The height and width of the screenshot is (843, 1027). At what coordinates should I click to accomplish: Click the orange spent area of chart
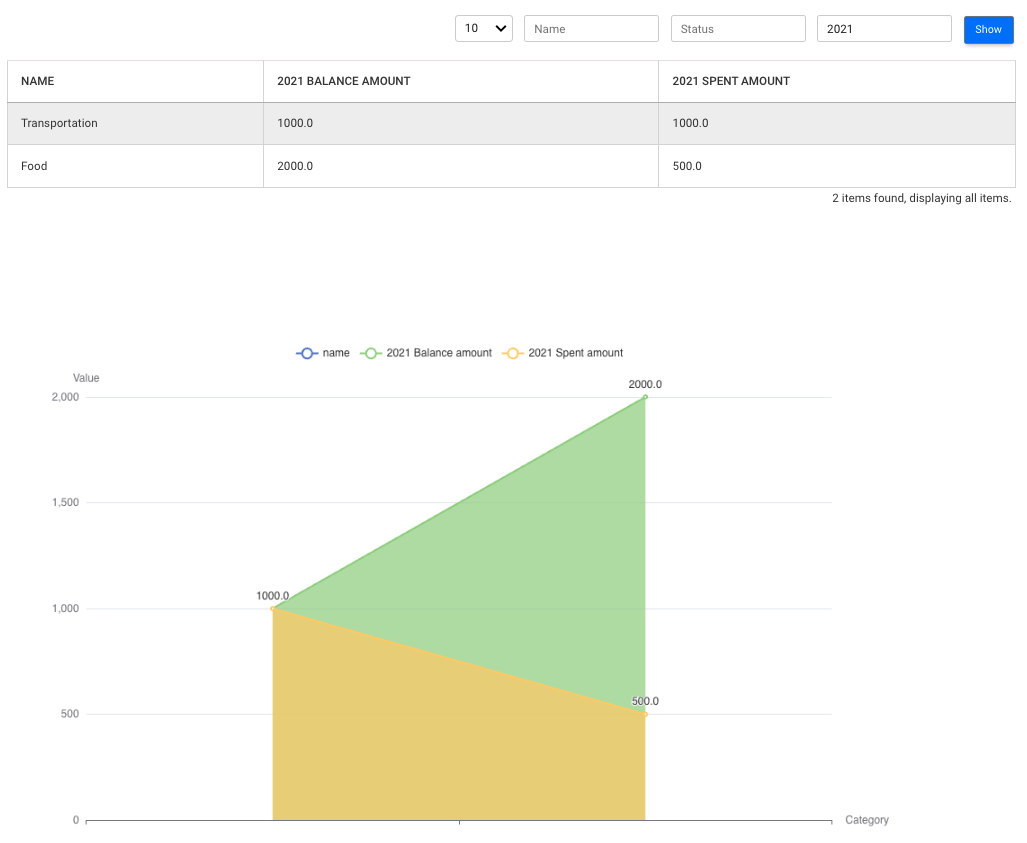[x=450, y=740]
